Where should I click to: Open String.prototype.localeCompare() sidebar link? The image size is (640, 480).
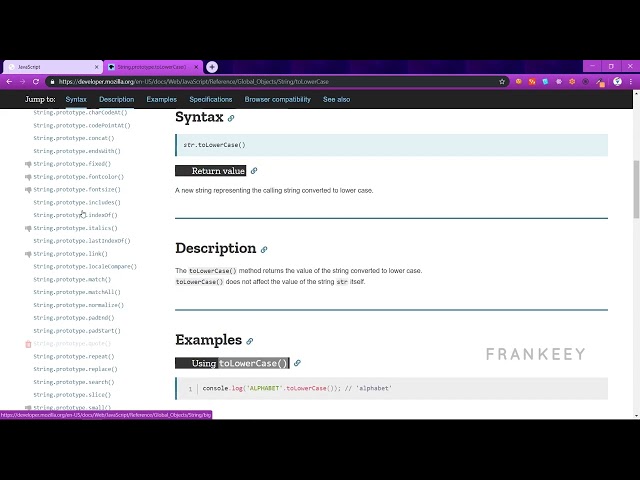tap(85, 267)
